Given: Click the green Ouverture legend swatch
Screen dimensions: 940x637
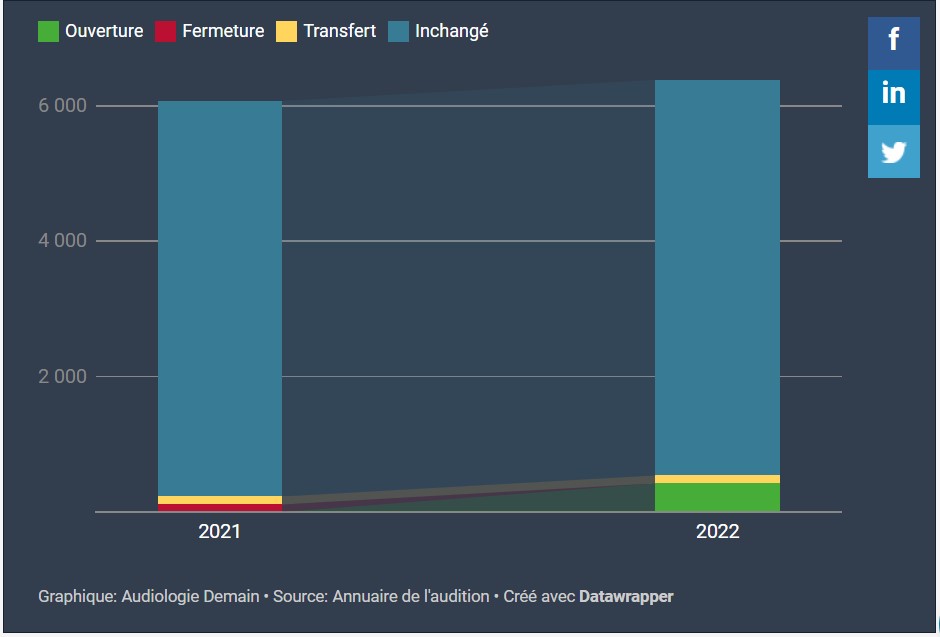Looking at the screenshot, I should tap(48, 32).
